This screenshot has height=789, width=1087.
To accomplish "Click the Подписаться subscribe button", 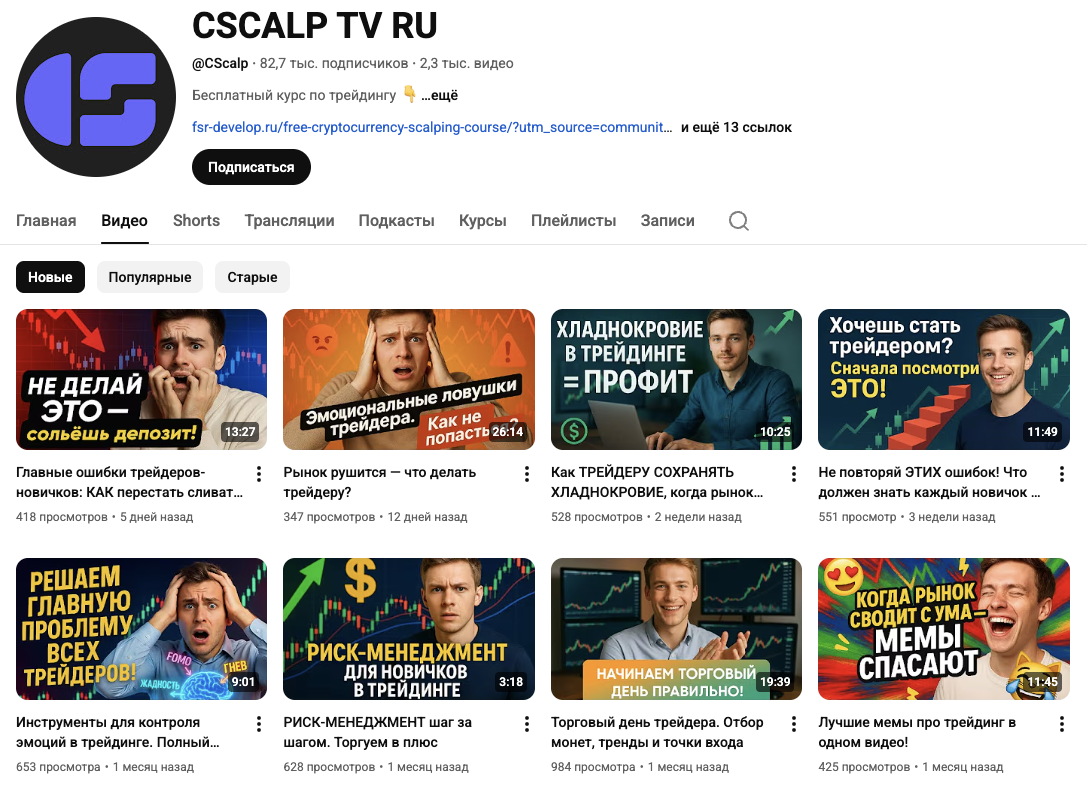I will click(x=251, y=167).
